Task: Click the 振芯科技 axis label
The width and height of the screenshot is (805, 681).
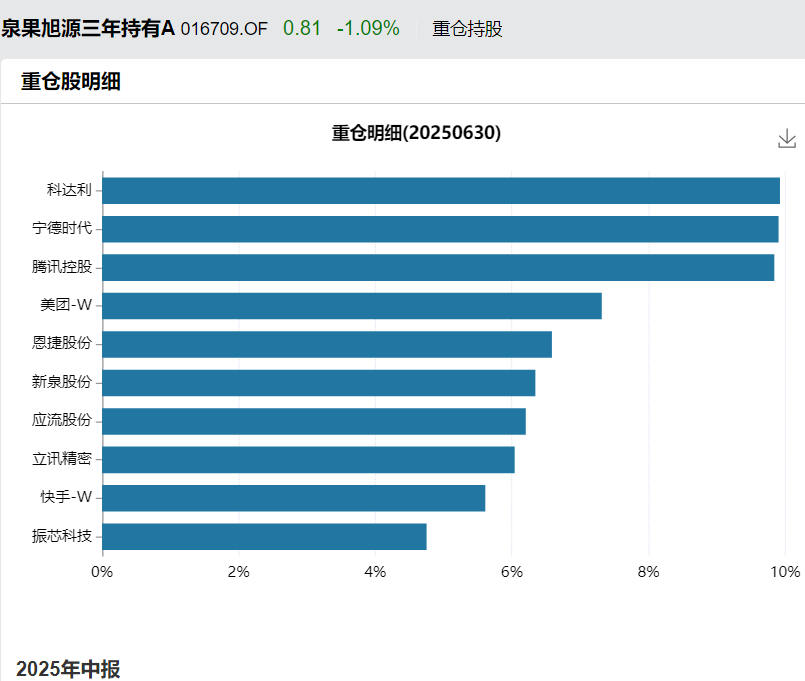Action: tap(62, 536)
